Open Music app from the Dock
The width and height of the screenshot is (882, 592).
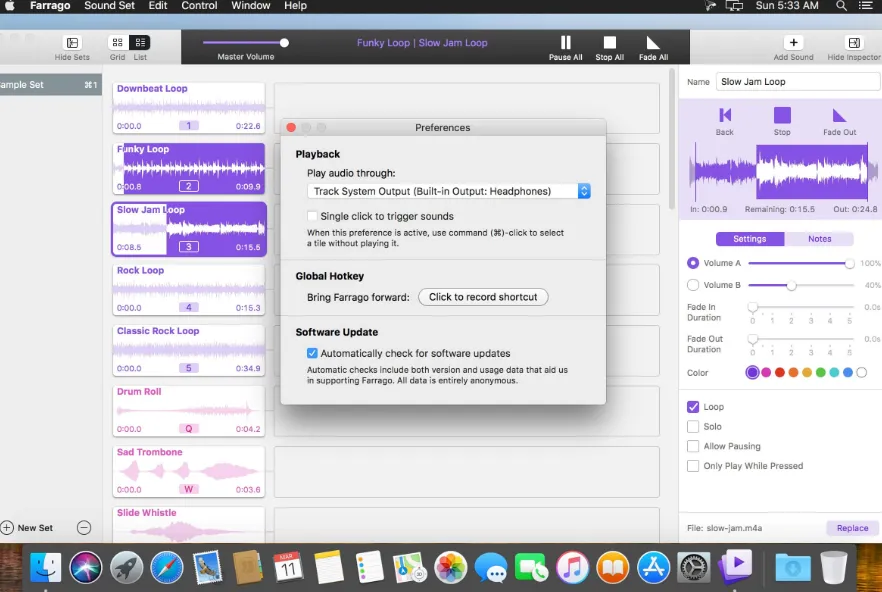572,567
